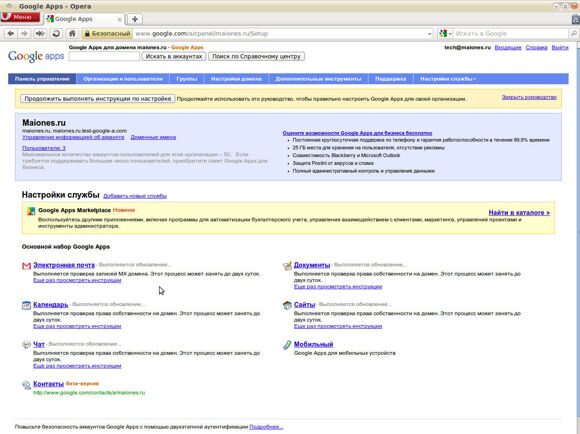Open Электронная почта settings link

click(x=64, y=265)
